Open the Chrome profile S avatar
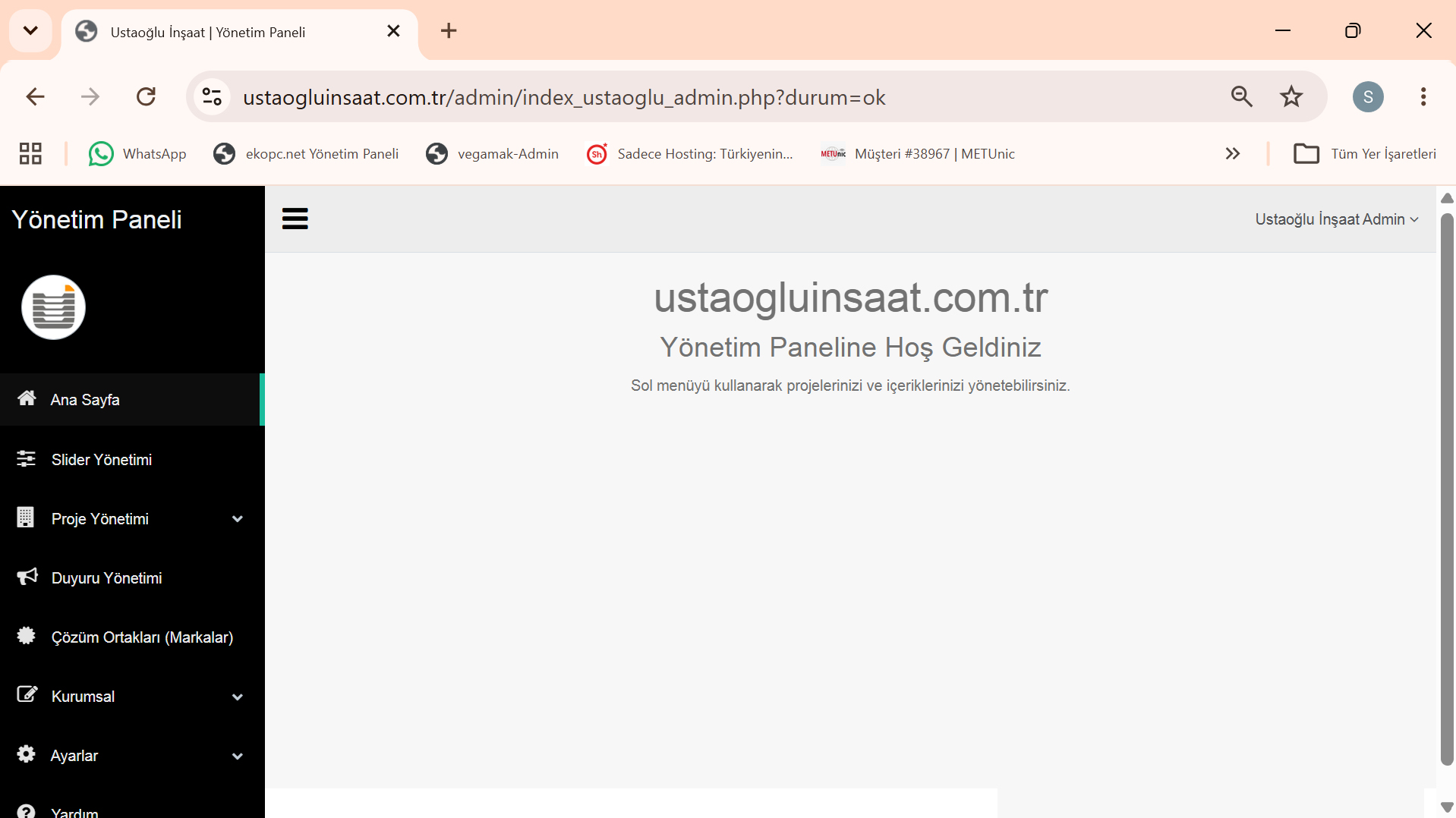Image resolution: width=1456 pixels, height=818 pixels. [1368, 96]
